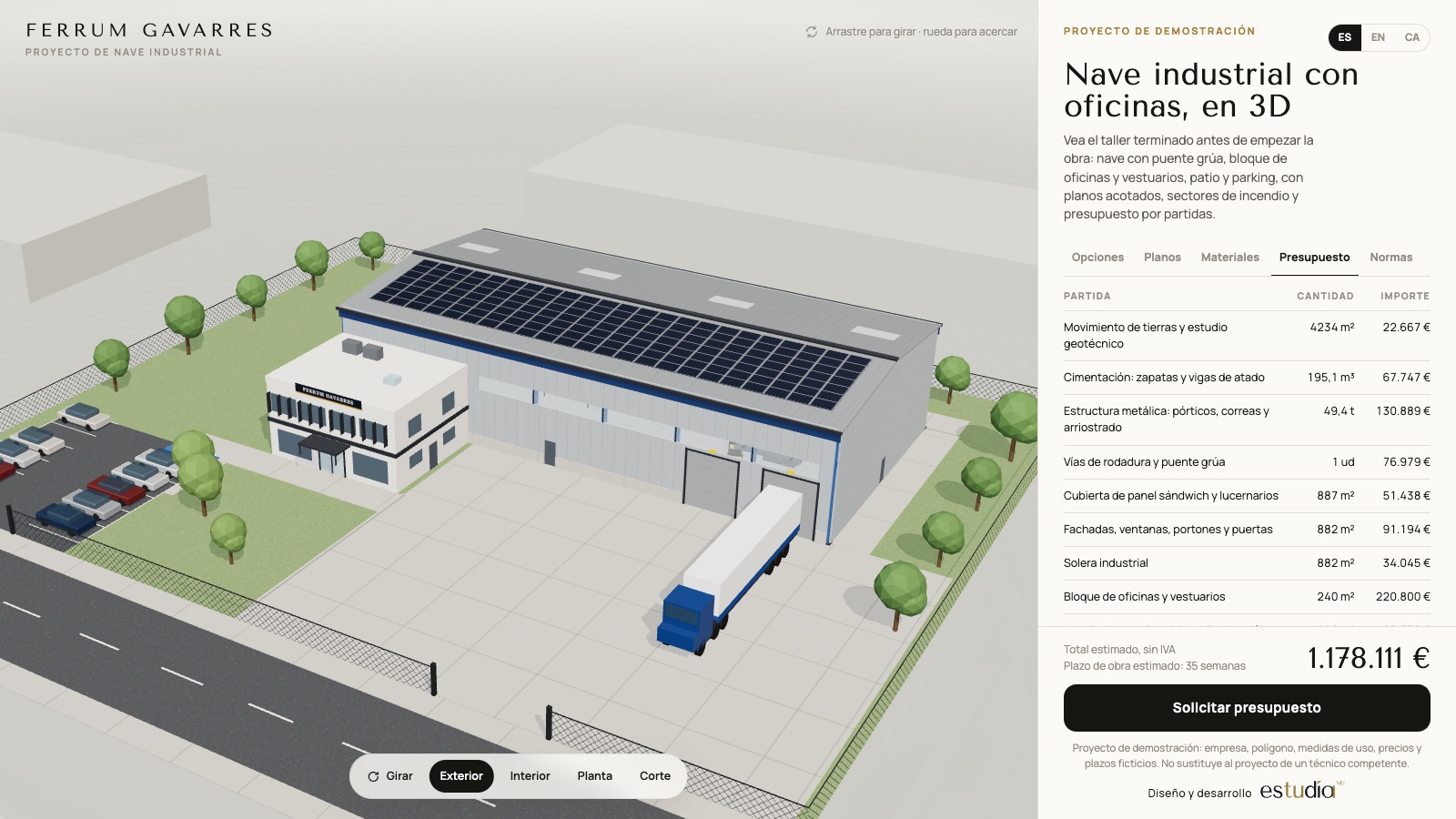Click the Ferrum Gavarres logo title
Screen dimensions: 1456x819
click(x=149, y=30)
